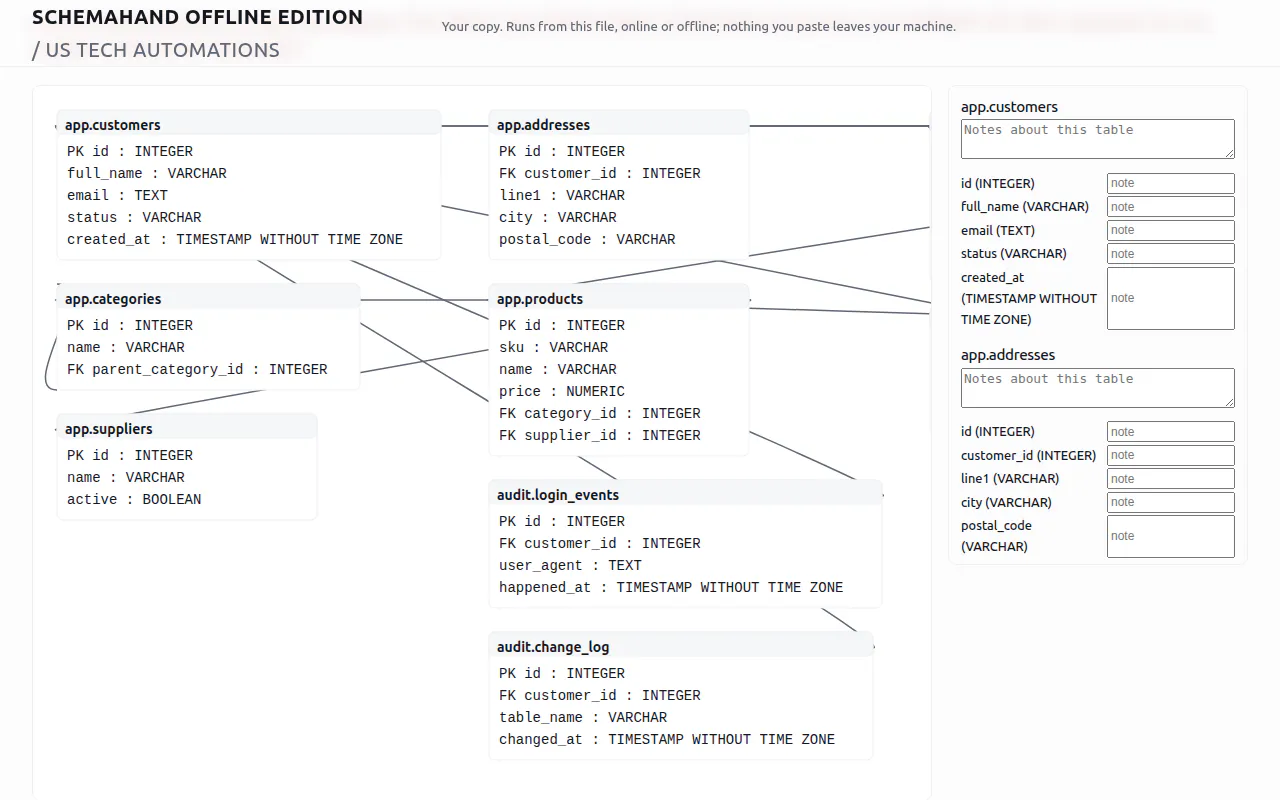1280x800 pixels.
Task: Click the id note field under app.addresses panel
Action: (x=1171, y=432)
